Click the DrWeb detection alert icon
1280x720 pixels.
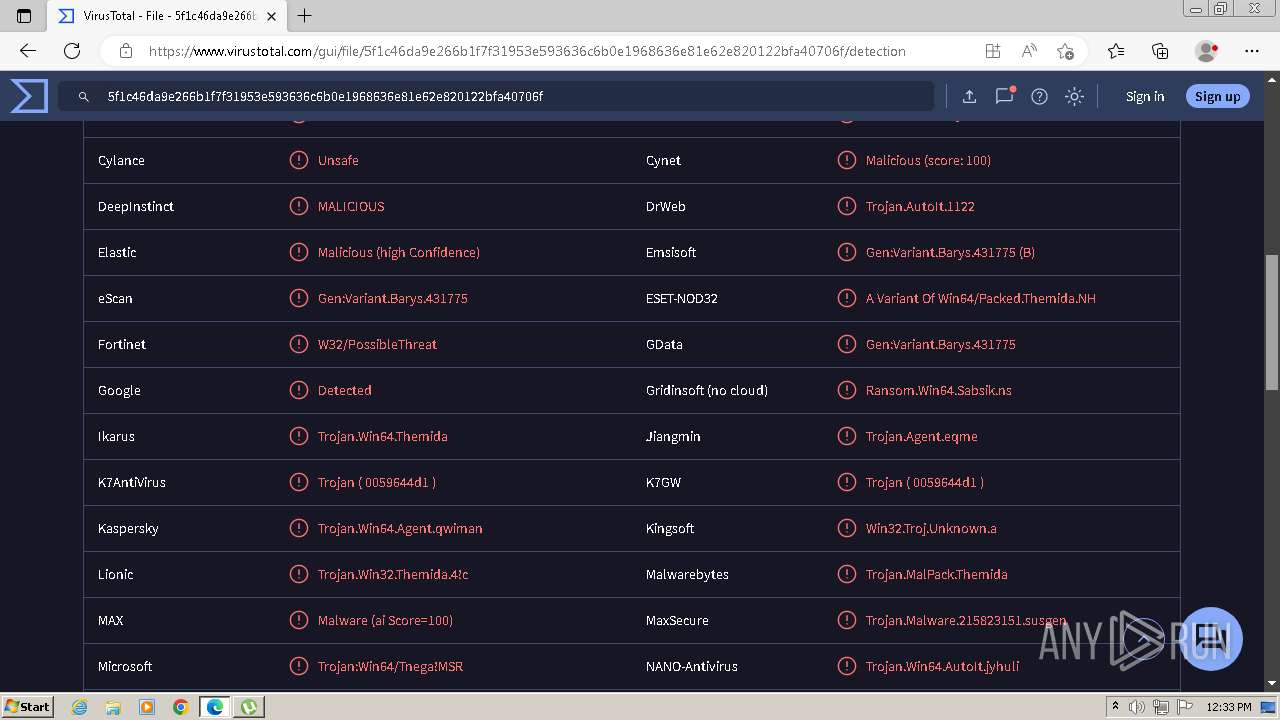tap(846, 206)
